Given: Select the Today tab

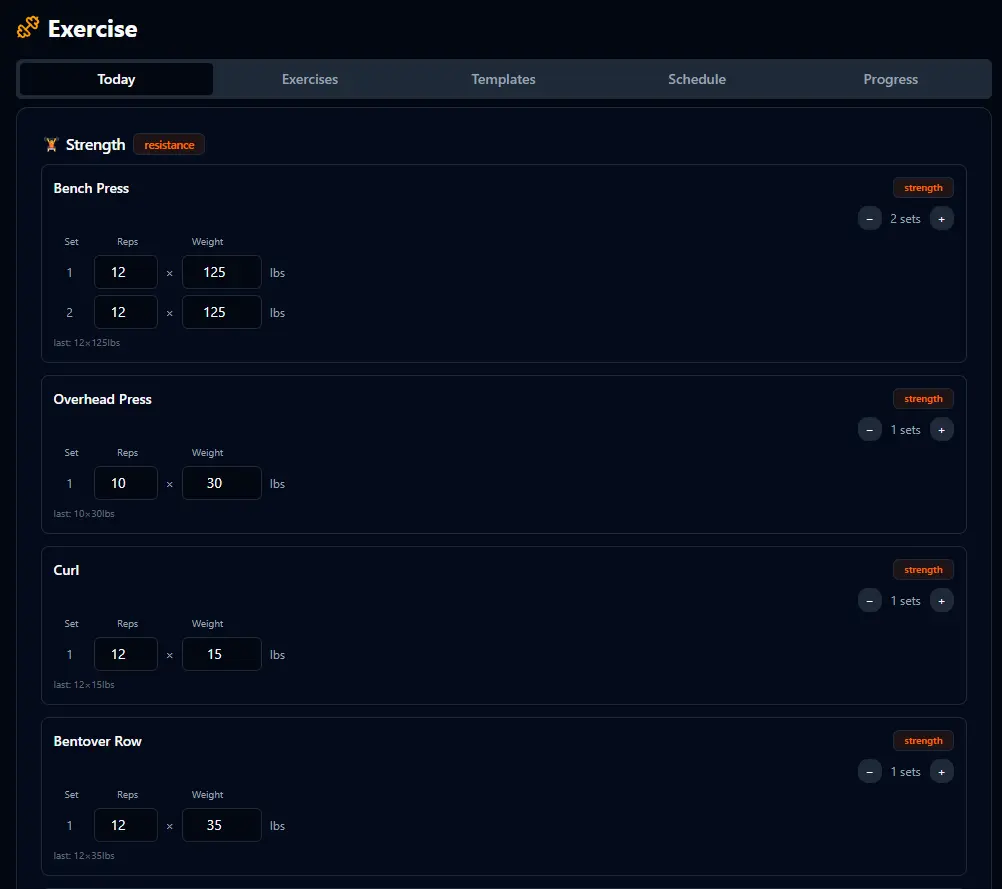Looking at the screenshot, I should (116, 79).
